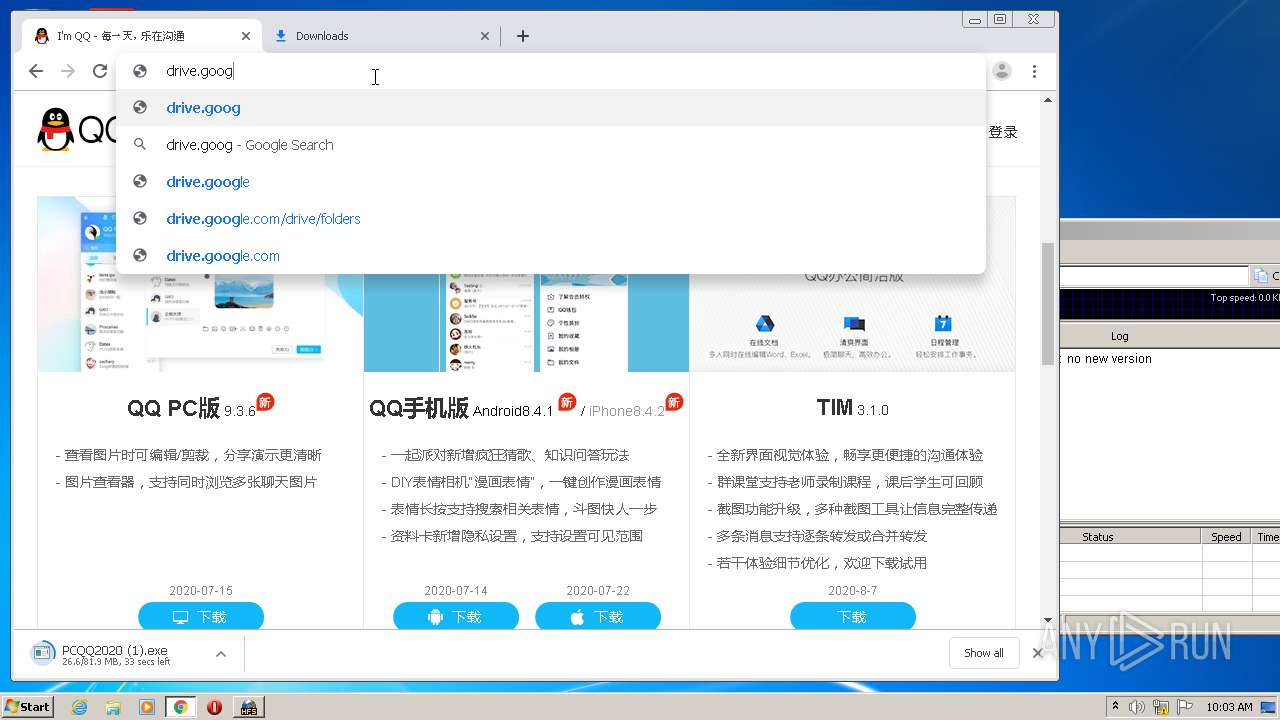Click the Chrome taskbar icon
This screenshot has height=720, width=1280.
tap(180, 707)
